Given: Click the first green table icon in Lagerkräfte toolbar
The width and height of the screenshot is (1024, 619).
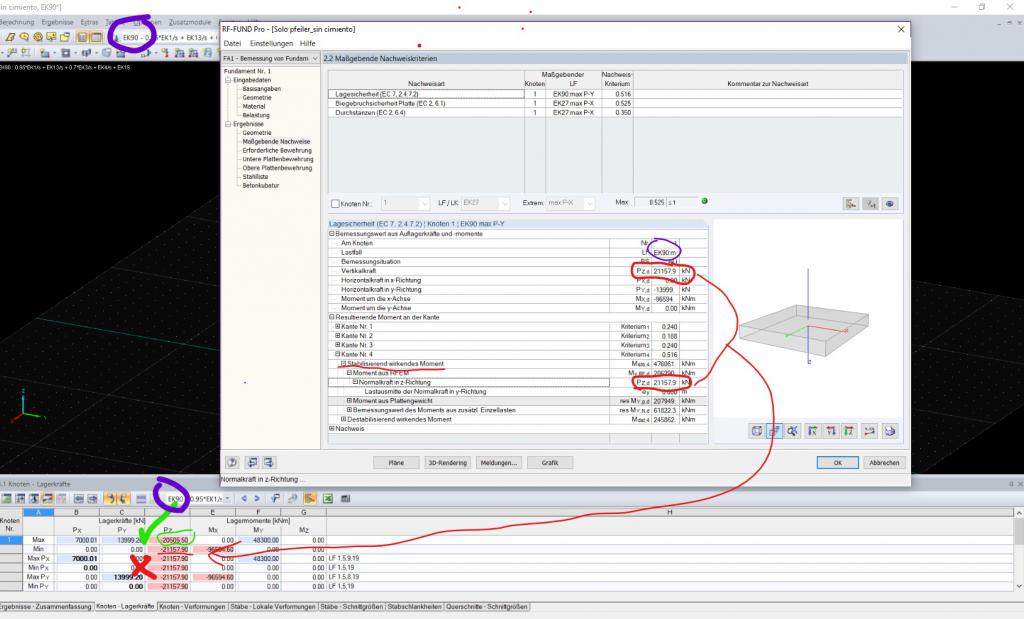Looking at the screenshot, I should 7,498.
